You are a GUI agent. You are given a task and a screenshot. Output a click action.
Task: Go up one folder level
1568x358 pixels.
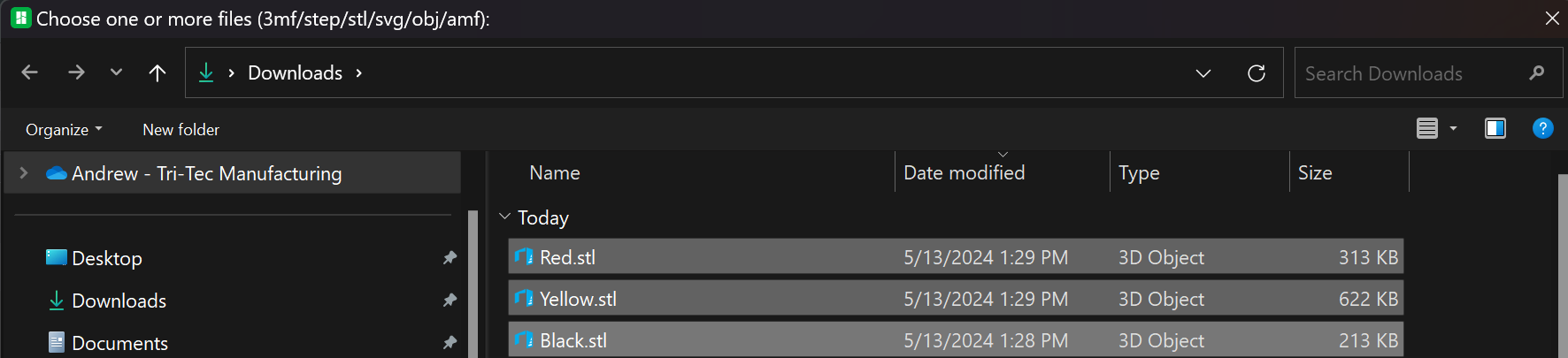point(158,72)
